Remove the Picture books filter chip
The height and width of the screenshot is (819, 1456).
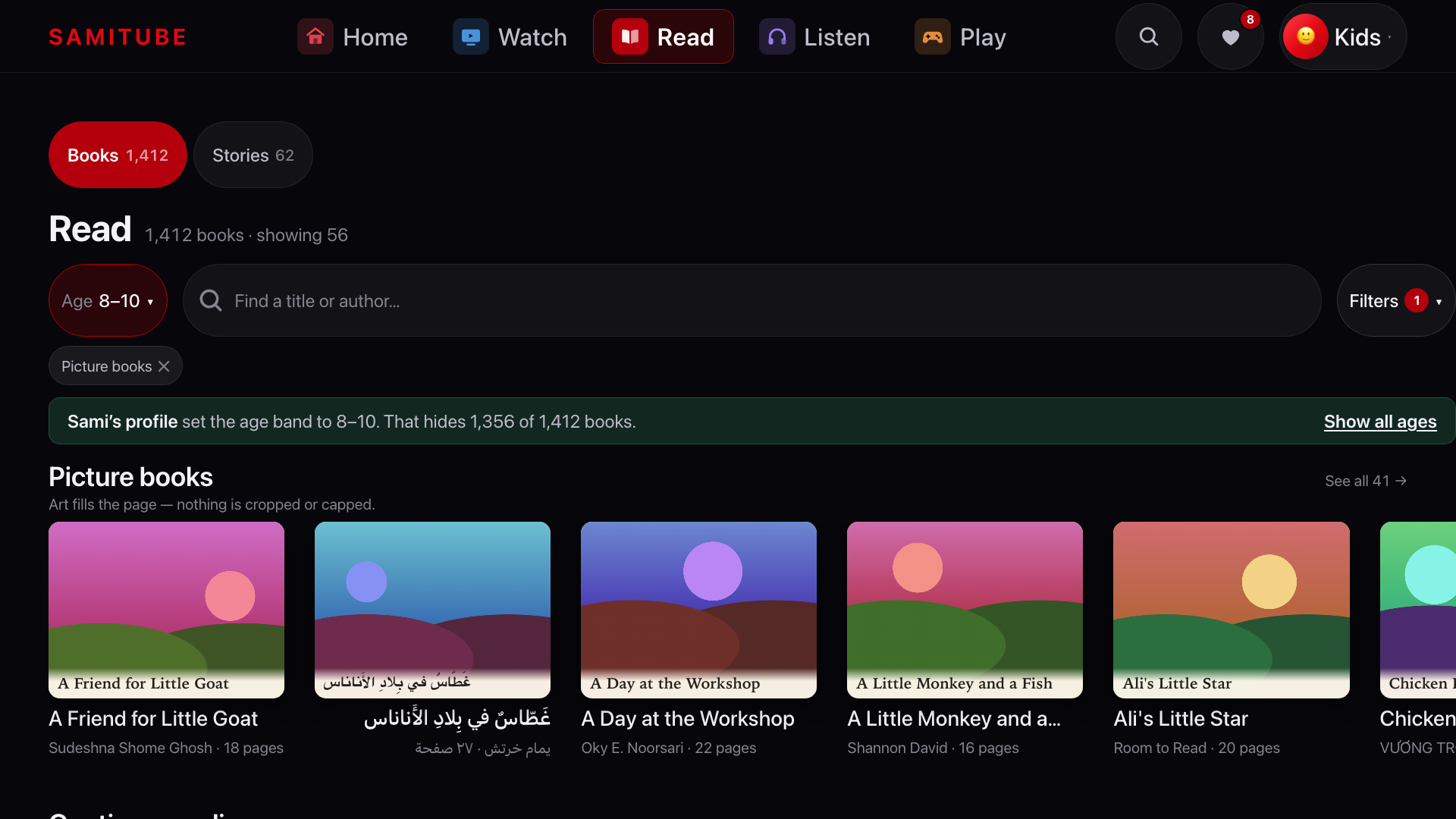click(164, 366)
